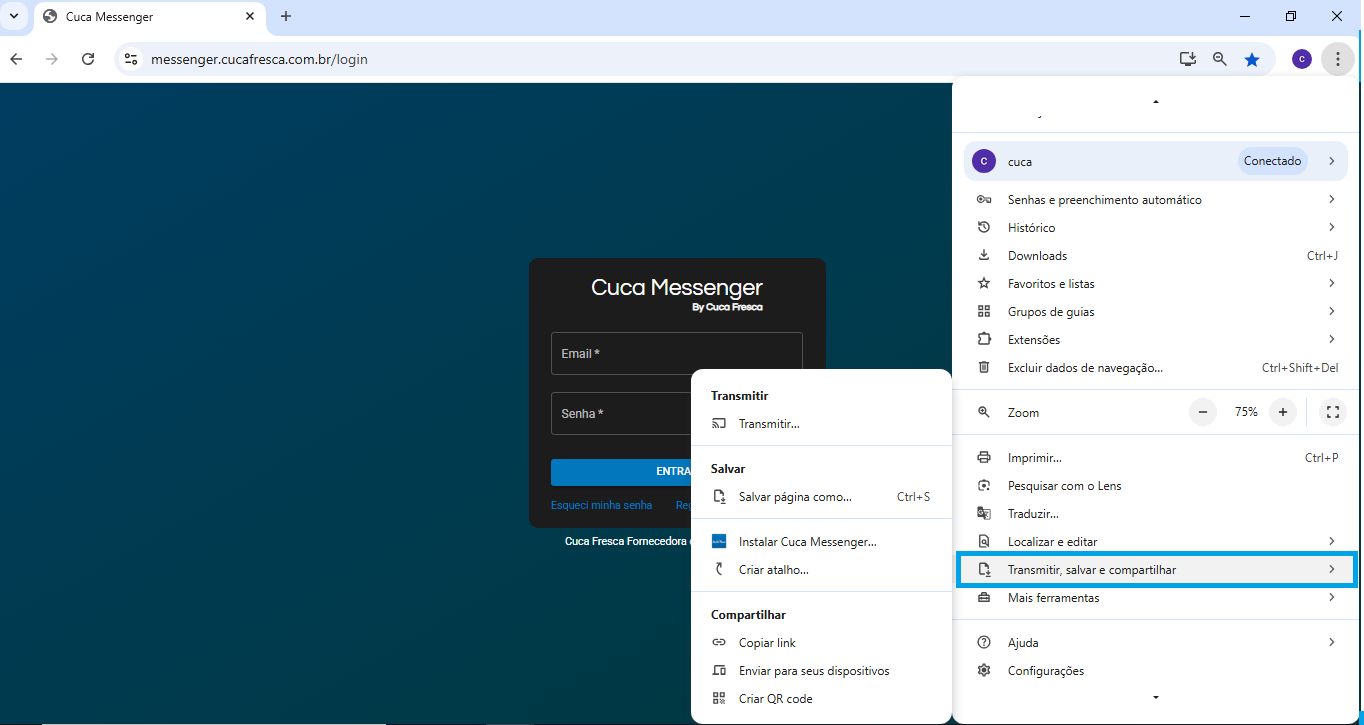The height and width of the screenshot is (725, 1364).
Task: Decrease zoom with the minus button
Action: click(x=1202, y=412)
